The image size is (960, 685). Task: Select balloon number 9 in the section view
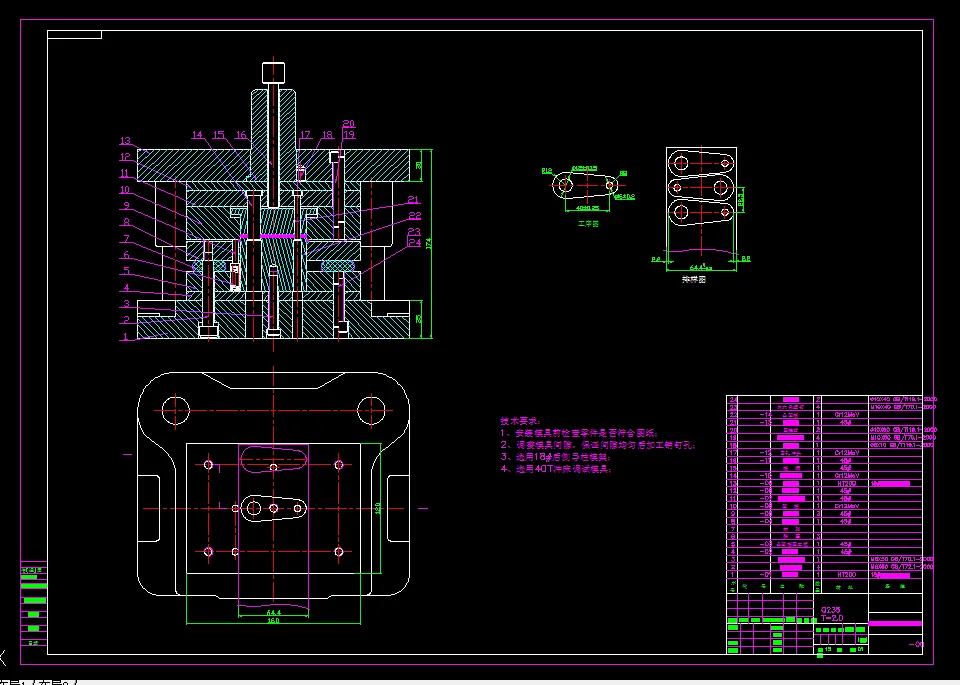pos(126,206)
